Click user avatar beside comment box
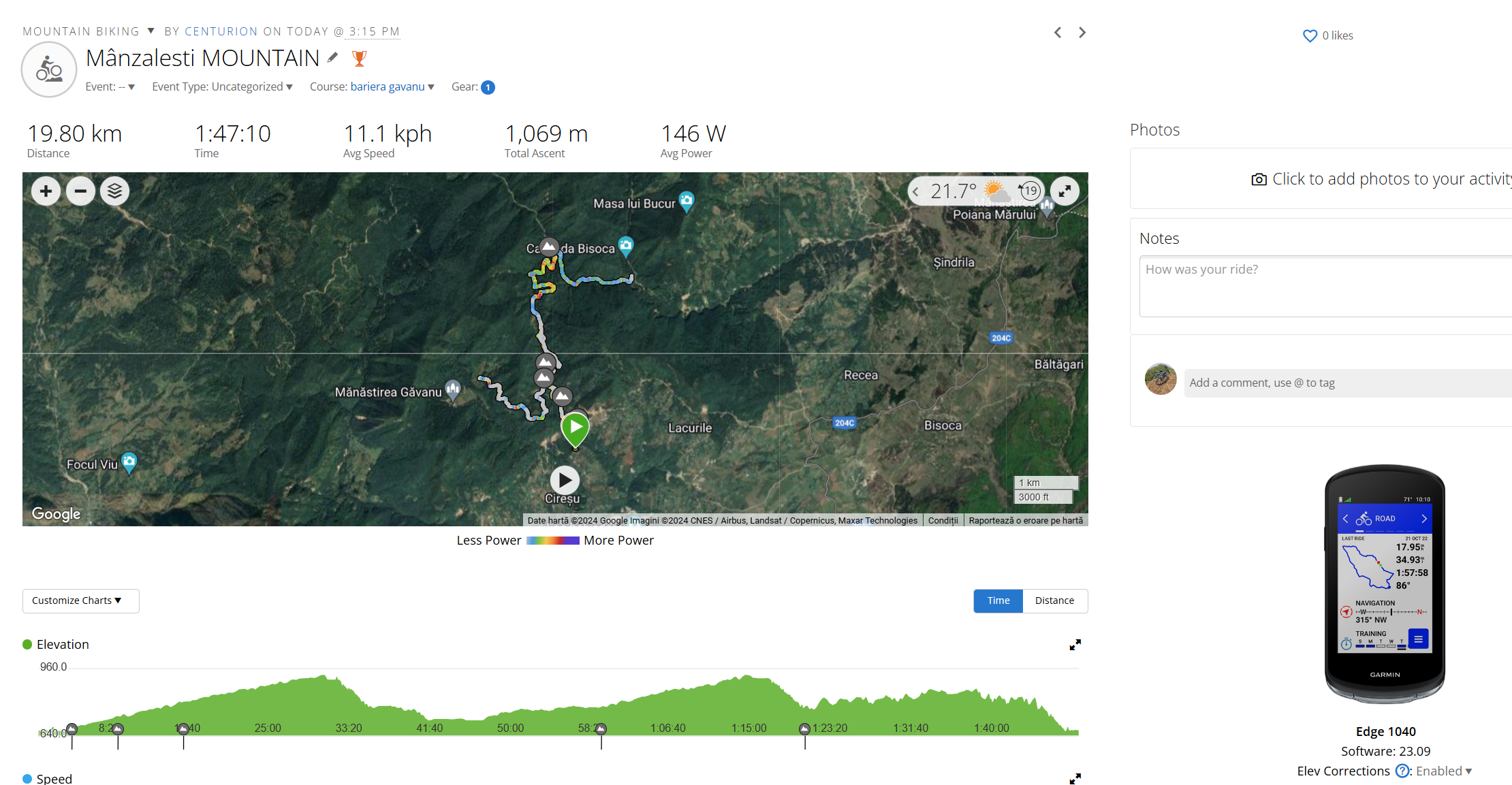This screenshot has width=1512, height=785. pos(1161,379)
